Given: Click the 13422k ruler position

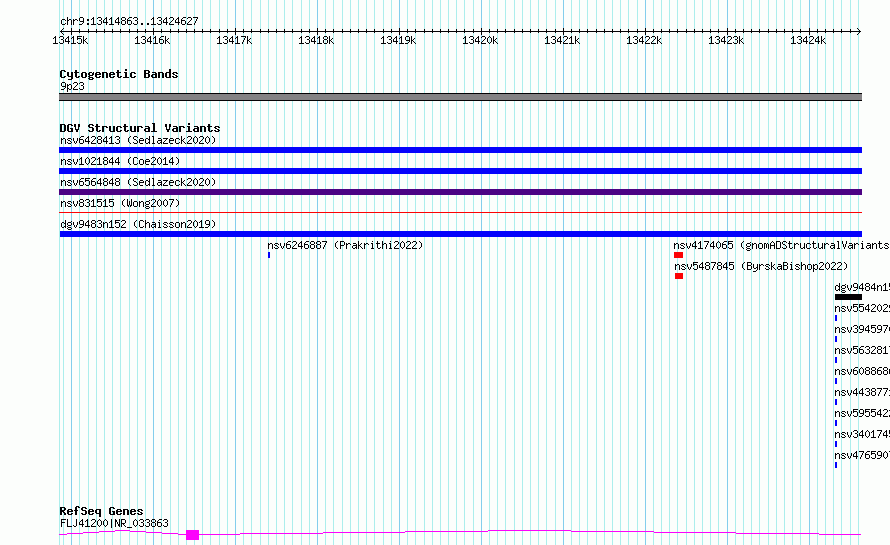Looking at the screenshot, I should tap(644, 40).
